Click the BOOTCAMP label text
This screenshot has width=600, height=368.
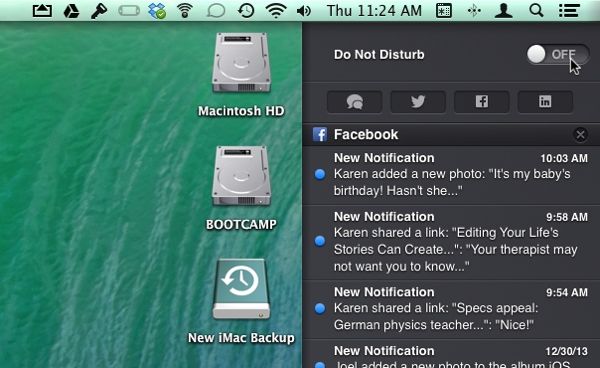pos(241,224)
